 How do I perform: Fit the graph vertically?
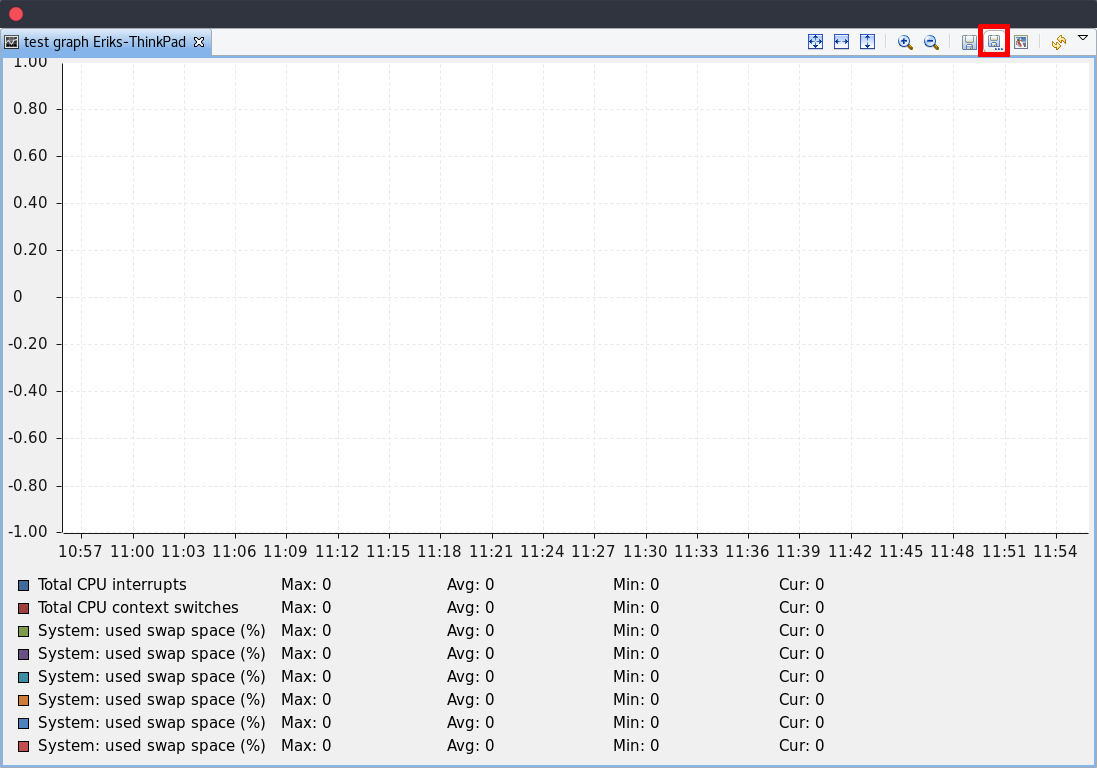tap(867, 41)
